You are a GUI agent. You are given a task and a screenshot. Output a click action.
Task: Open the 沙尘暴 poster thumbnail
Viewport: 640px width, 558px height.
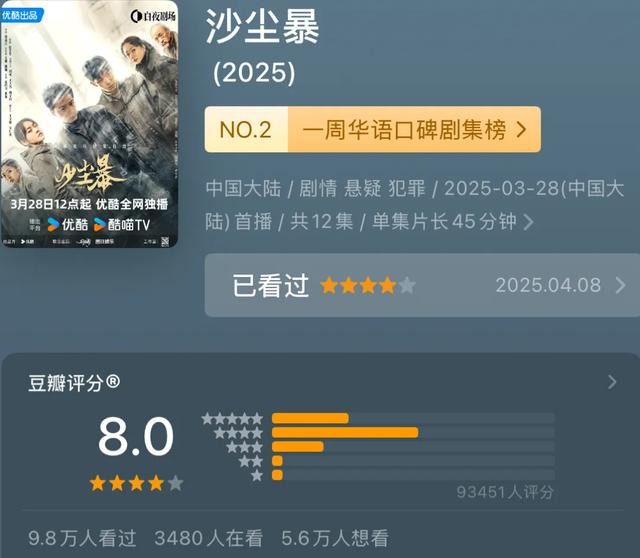tap(89, 124)
